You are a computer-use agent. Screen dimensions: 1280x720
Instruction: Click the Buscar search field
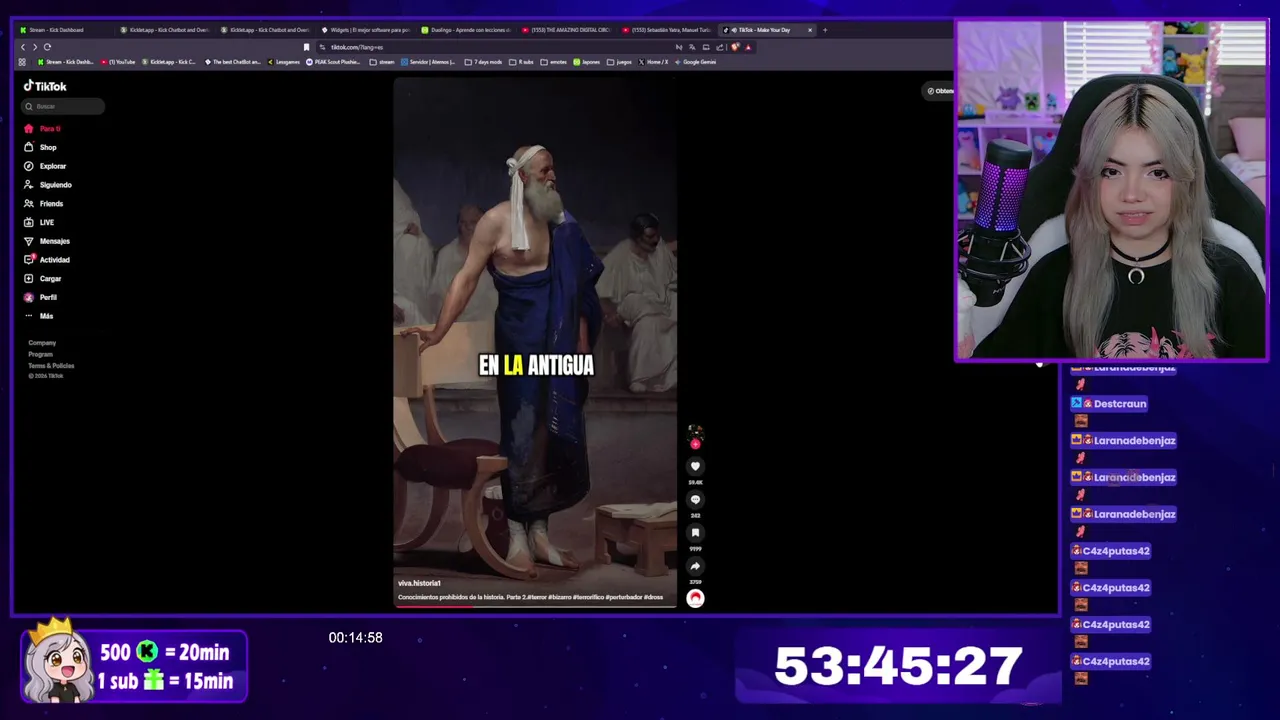(x=63, y=106)
